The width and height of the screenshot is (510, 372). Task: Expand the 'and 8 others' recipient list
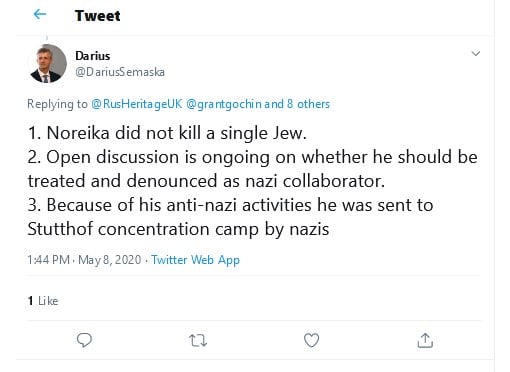coord(297,104)
